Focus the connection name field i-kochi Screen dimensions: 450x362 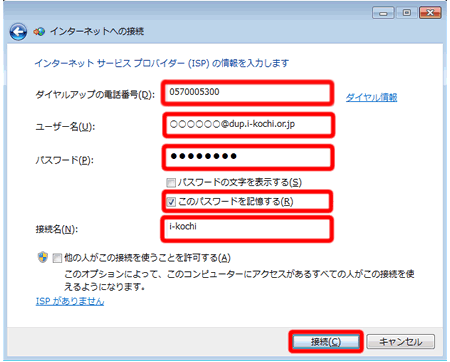[x=247, y=229]
